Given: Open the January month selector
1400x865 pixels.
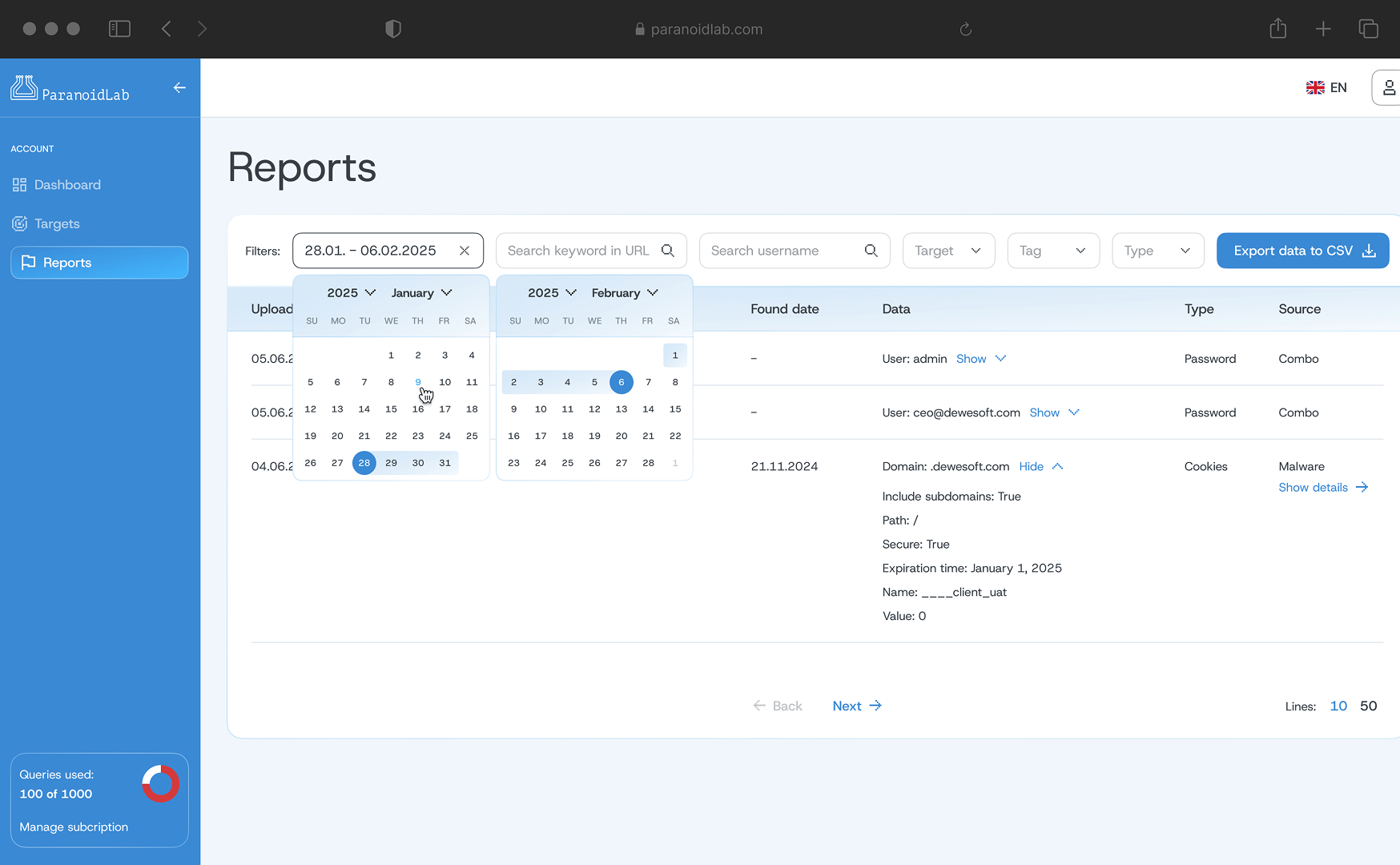Looking at the screenshot, I should coord(421,293).
